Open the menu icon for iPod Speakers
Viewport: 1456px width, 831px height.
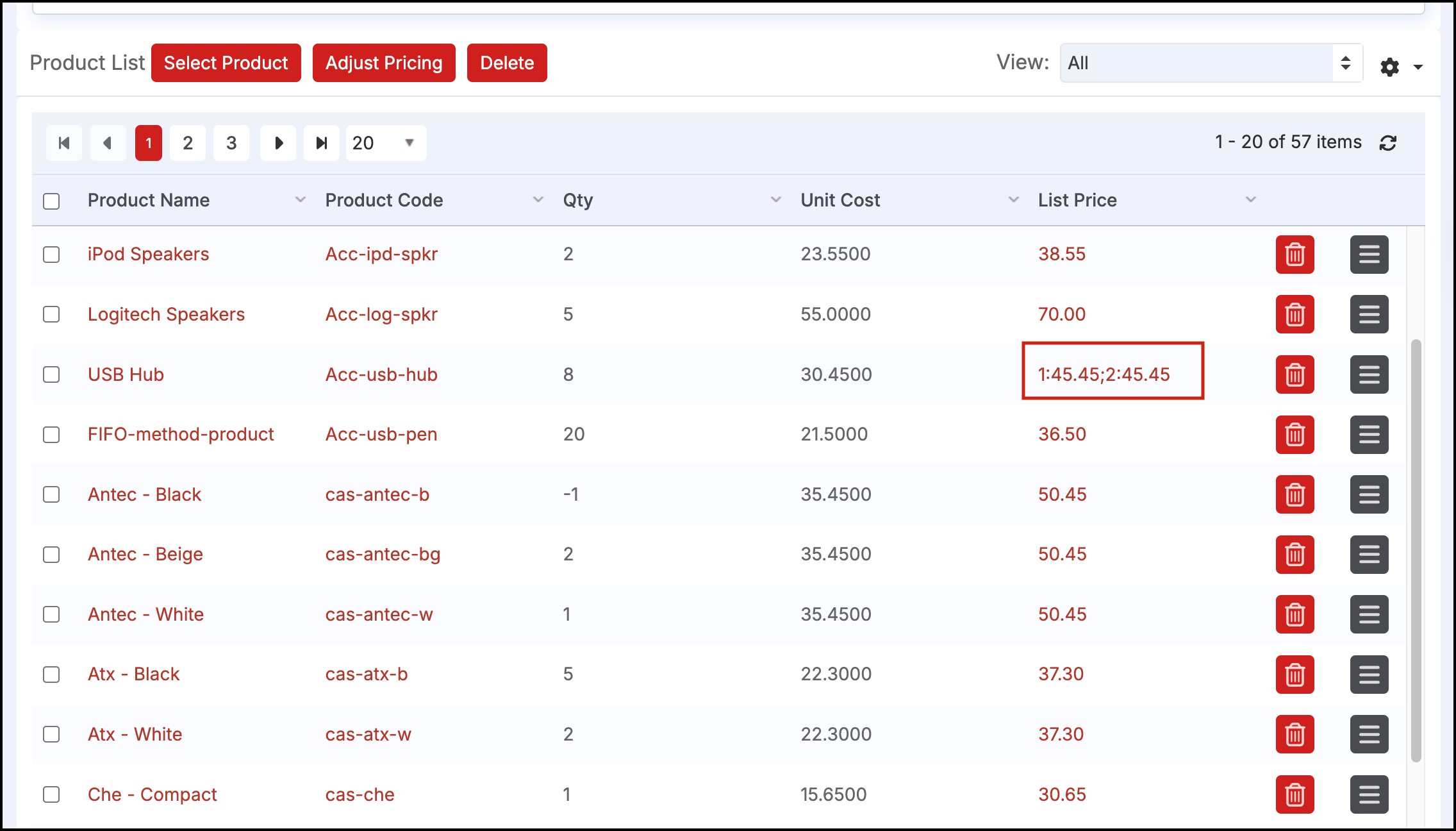tap(1369, 255)
